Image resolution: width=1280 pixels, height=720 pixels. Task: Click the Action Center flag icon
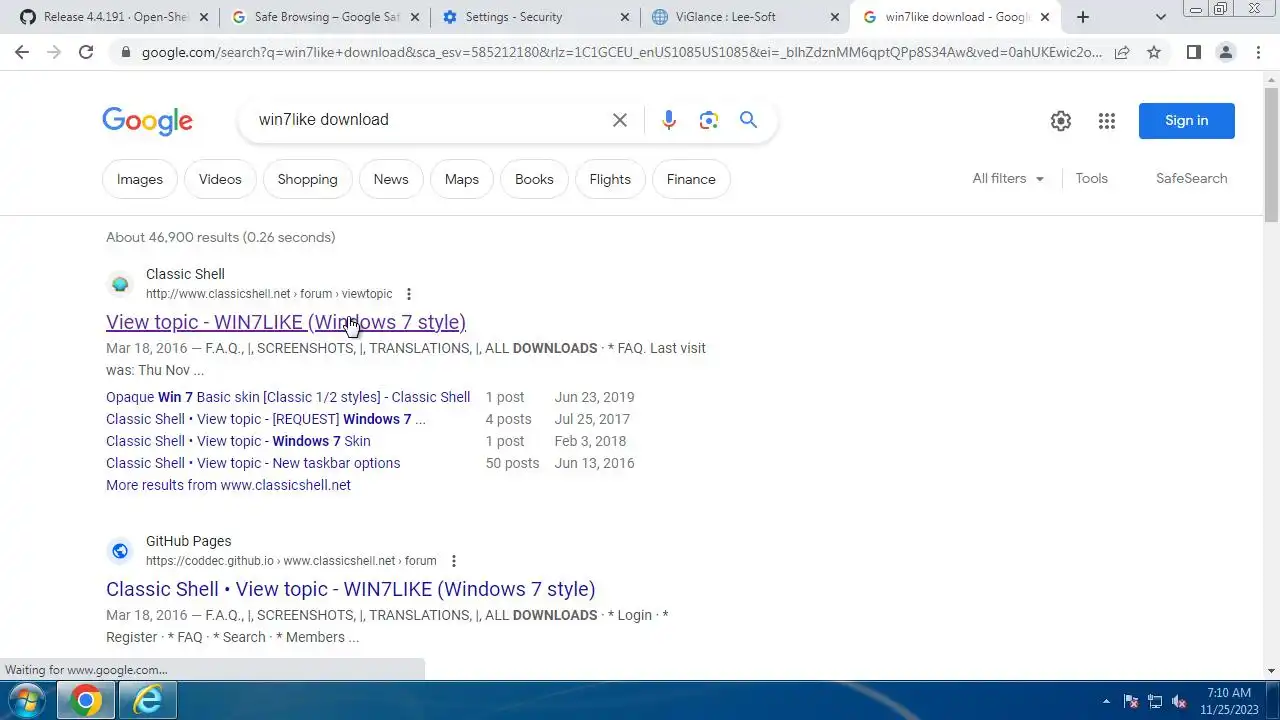[1131, 701]
